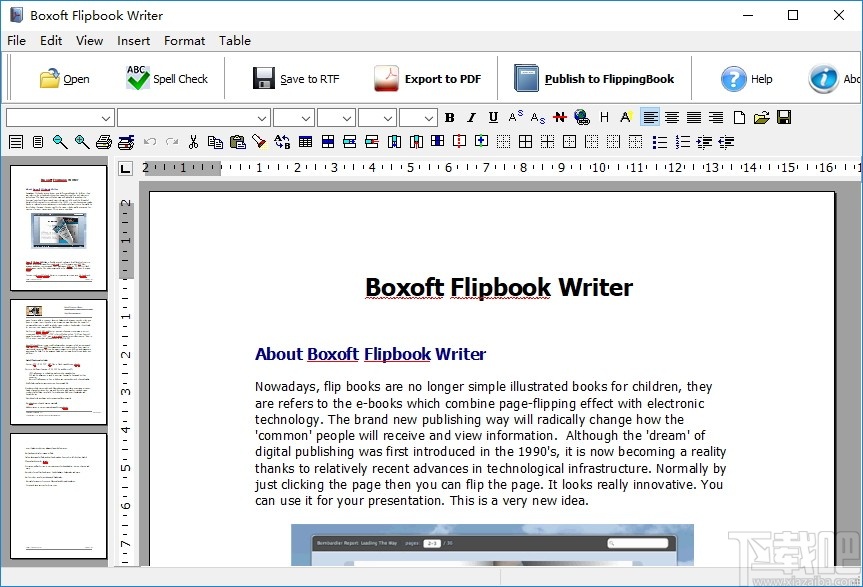Toggle bulleted list formatting

[x=661, y=141]
